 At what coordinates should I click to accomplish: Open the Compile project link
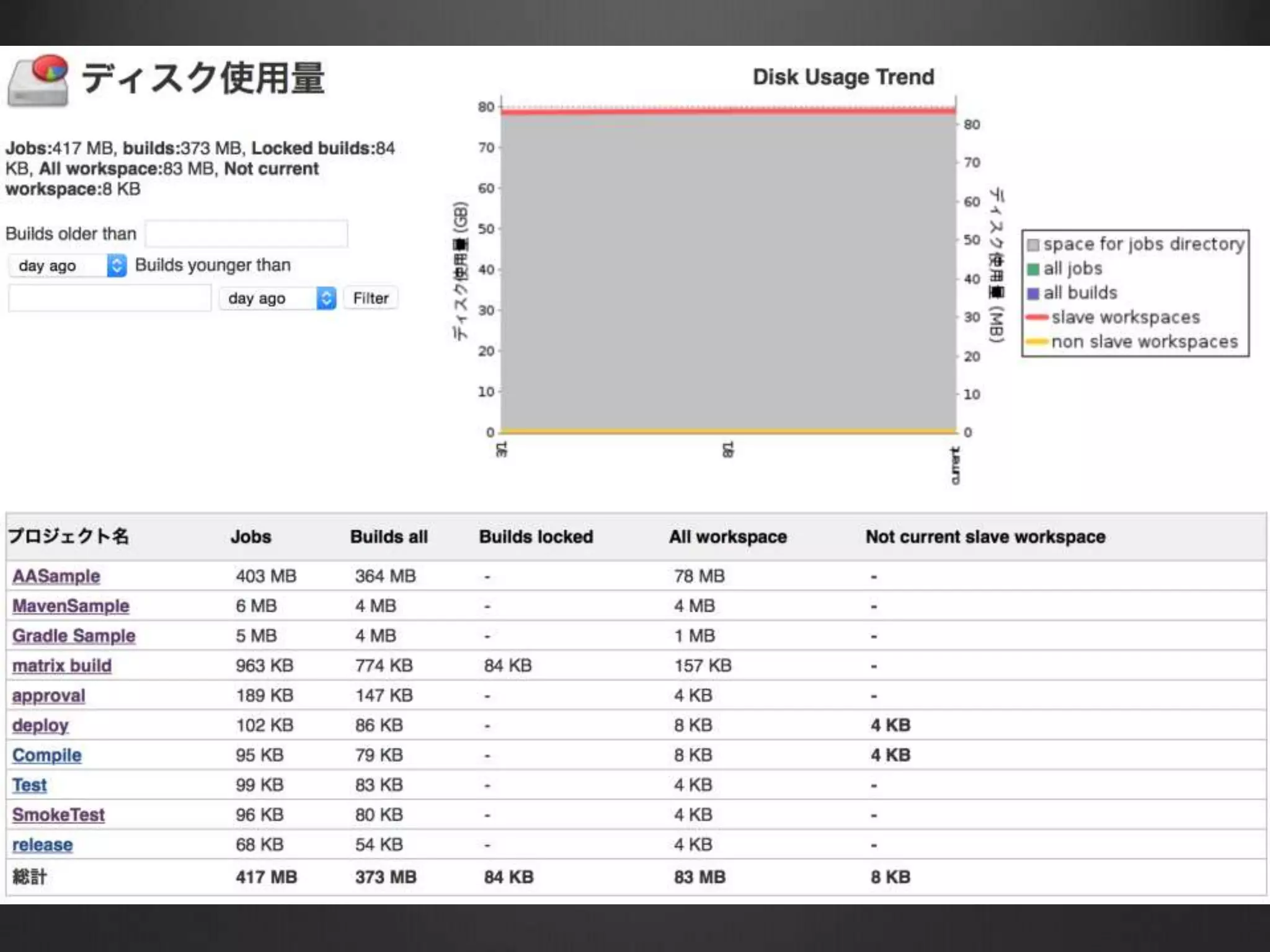[47, 755]
